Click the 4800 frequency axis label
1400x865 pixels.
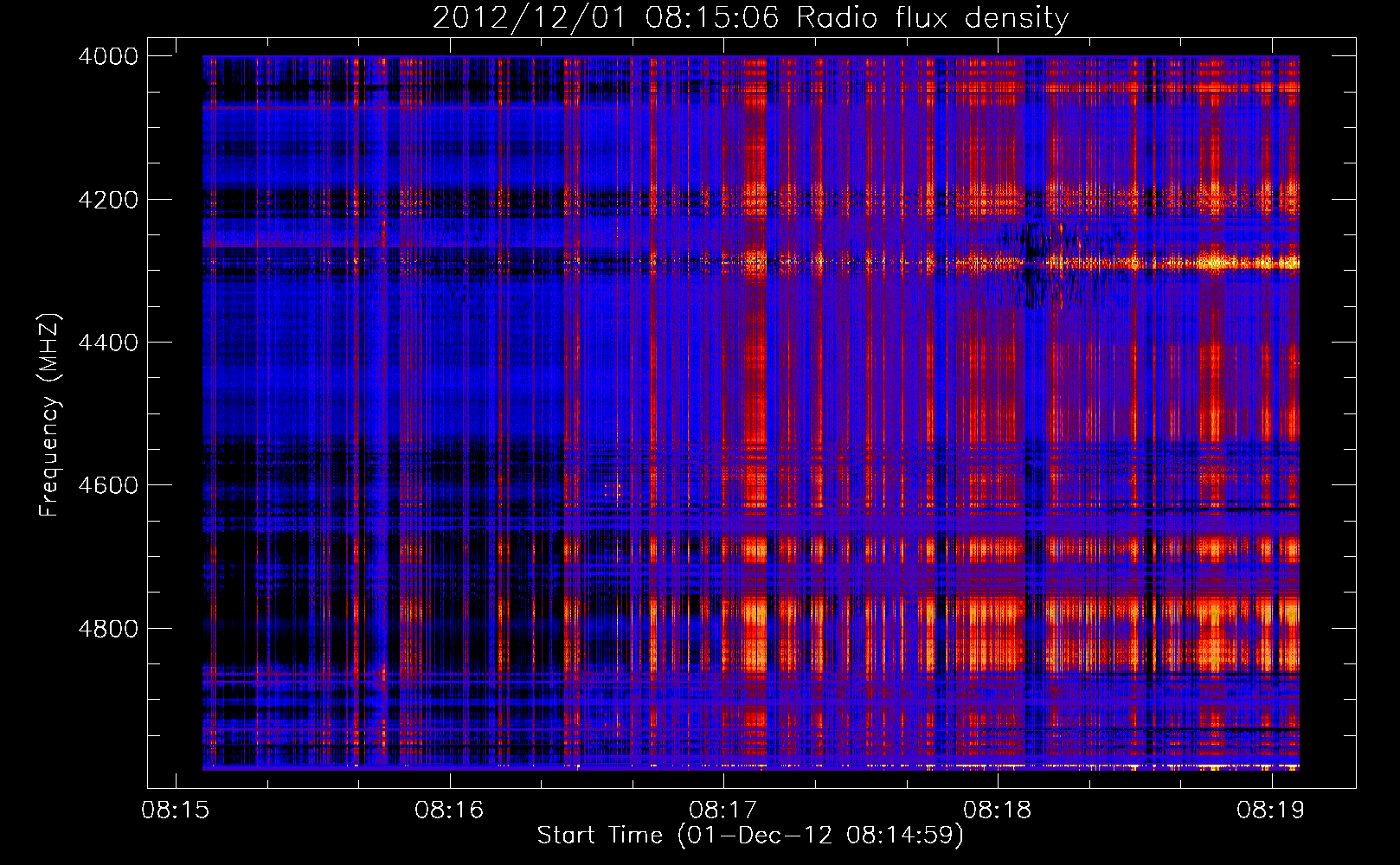click(x=108, y=628)
